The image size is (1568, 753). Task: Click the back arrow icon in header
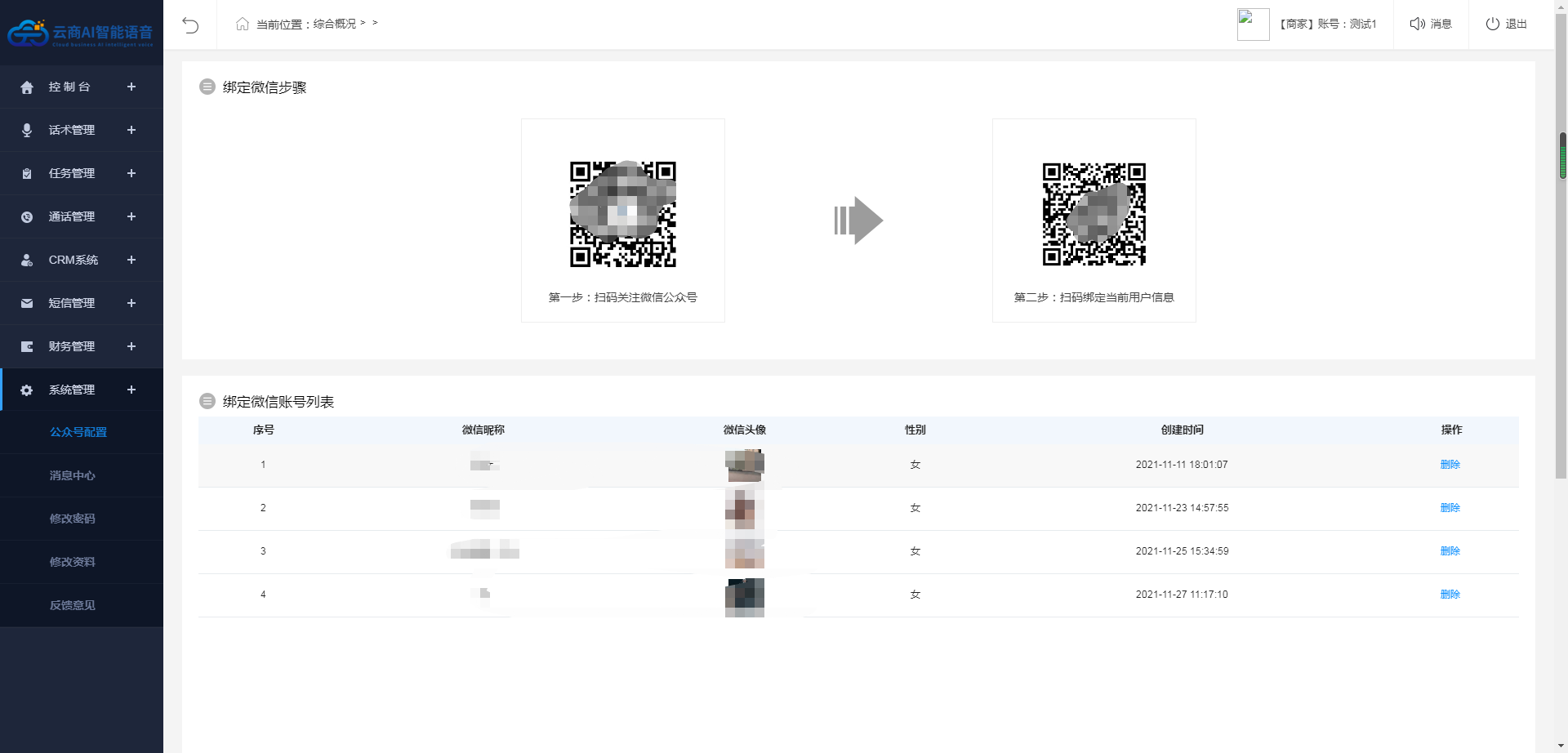pyautogui.click(x=190, y=25)
